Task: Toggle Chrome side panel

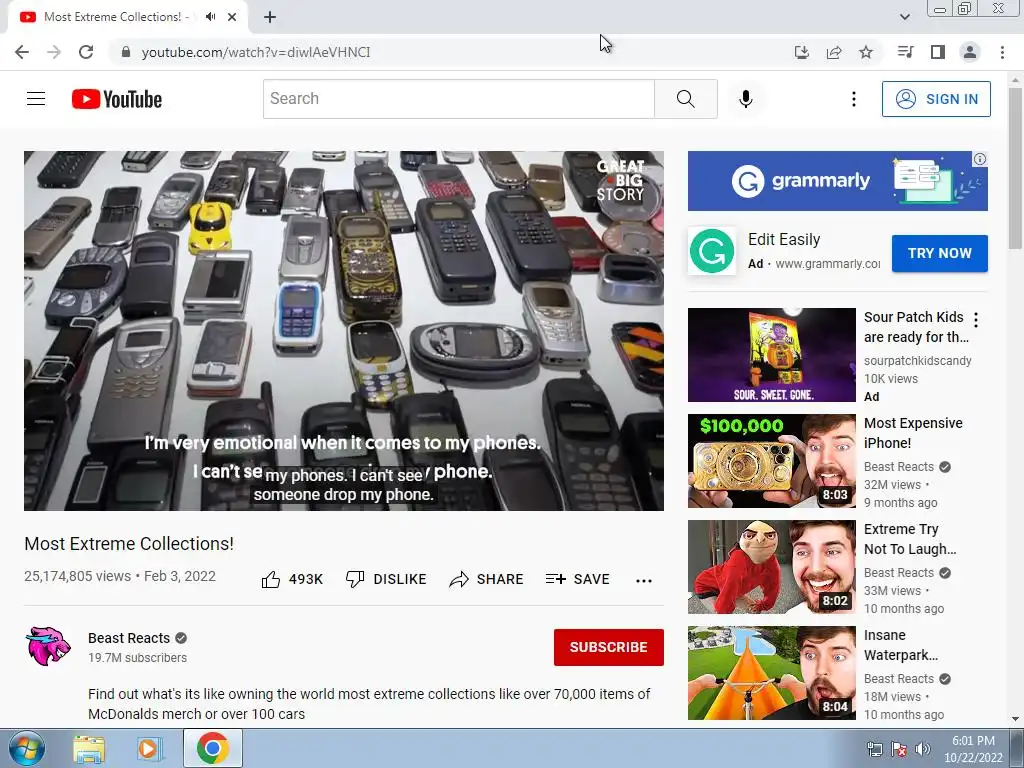Action: (938, 52)
